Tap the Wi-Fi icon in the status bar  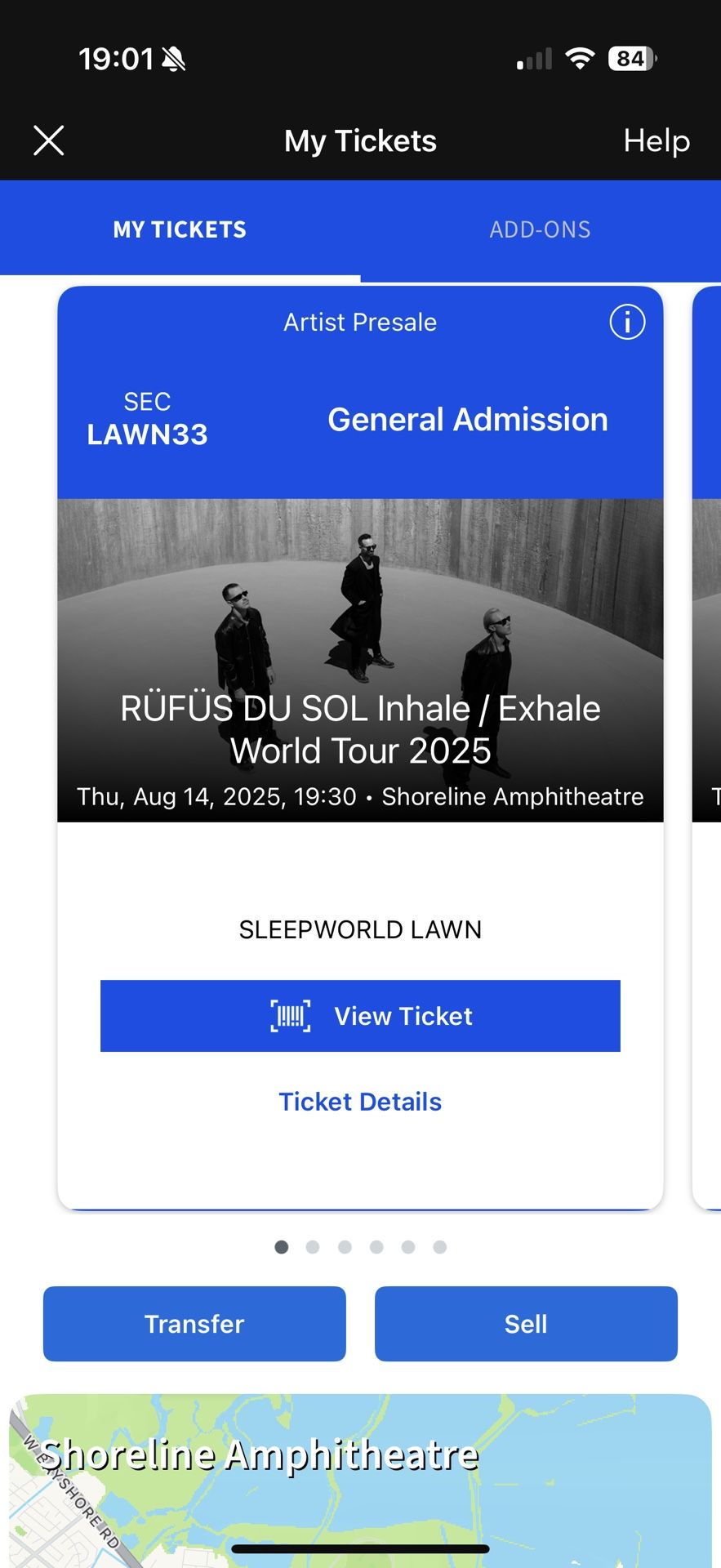pos(580,58)
